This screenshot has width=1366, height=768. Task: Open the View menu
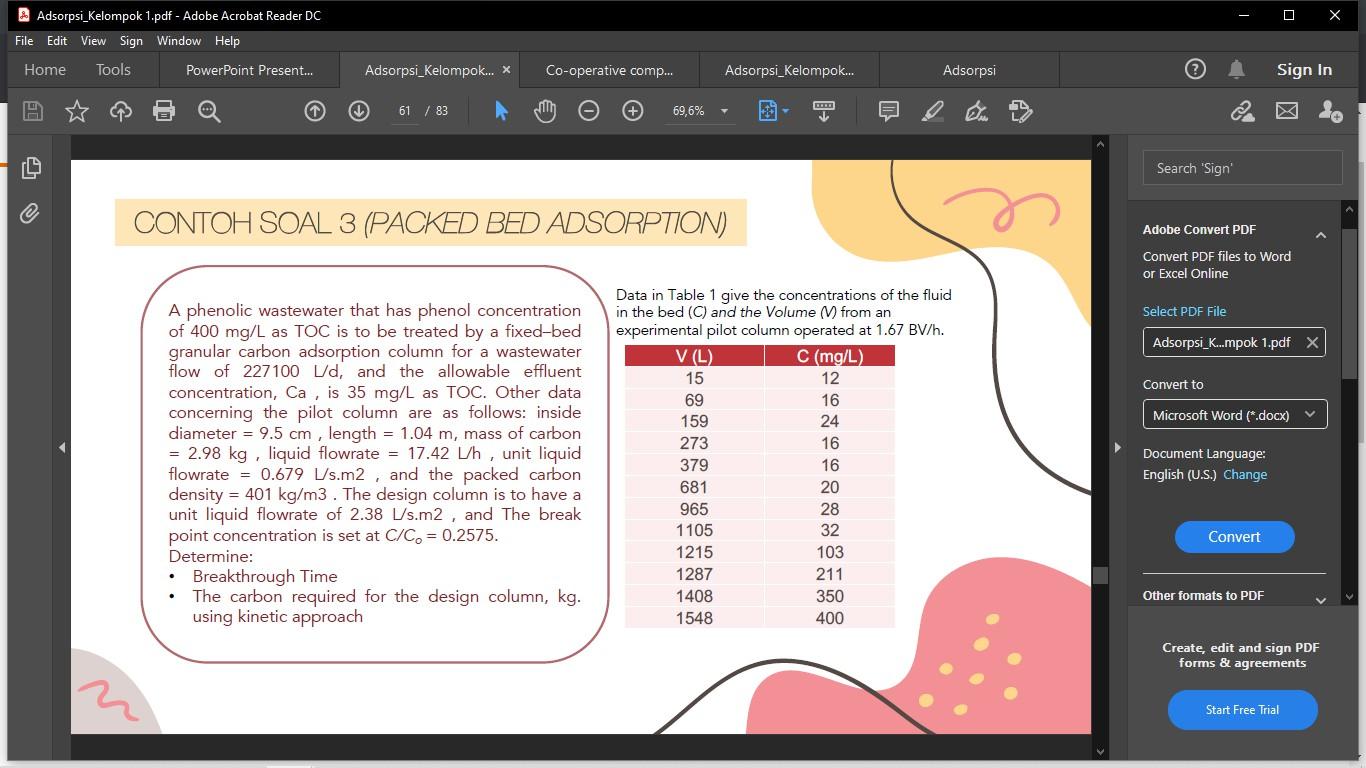(x=93, y=41)
